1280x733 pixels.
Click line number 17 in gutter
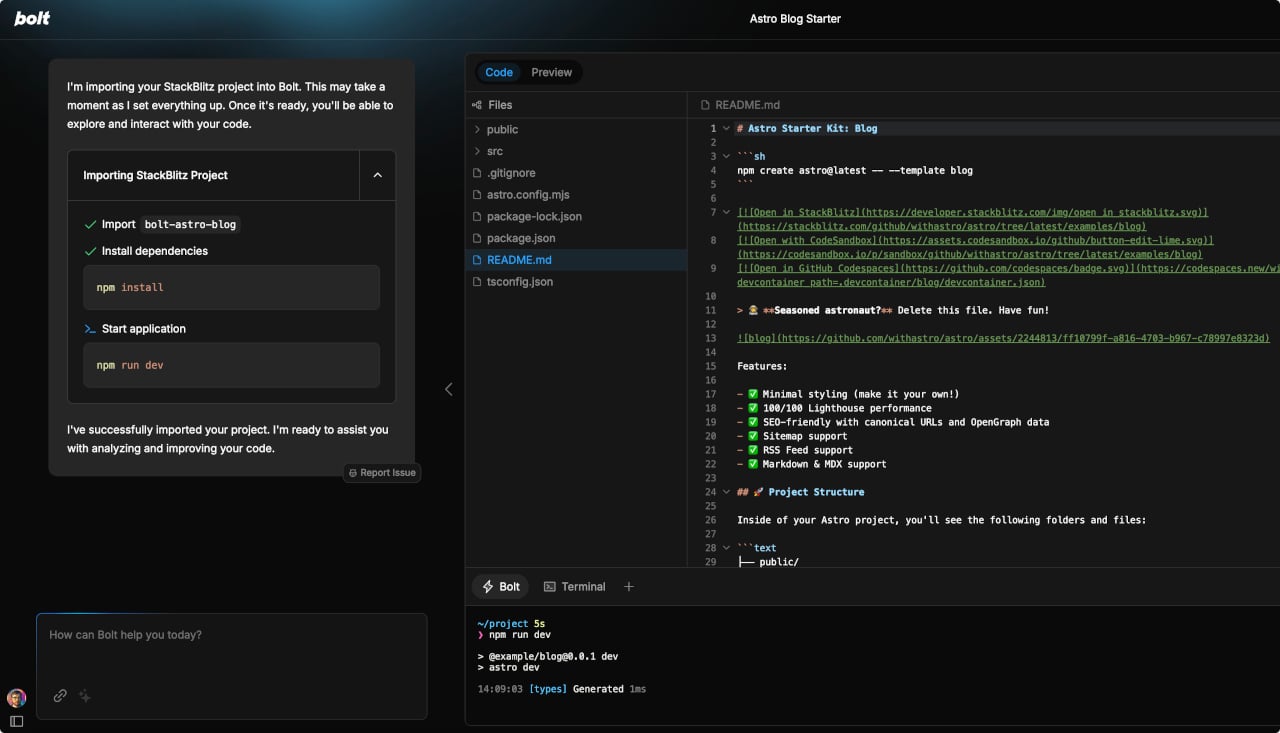(710, 394)
